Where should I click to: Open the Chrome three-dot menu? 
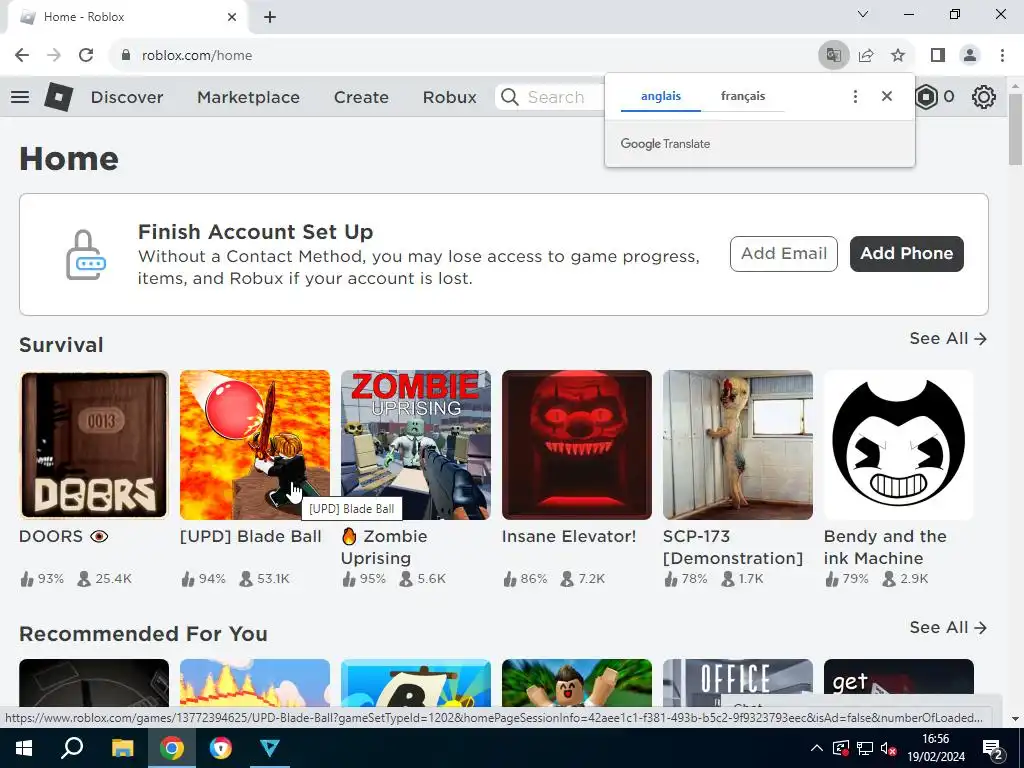[1002, 56]
